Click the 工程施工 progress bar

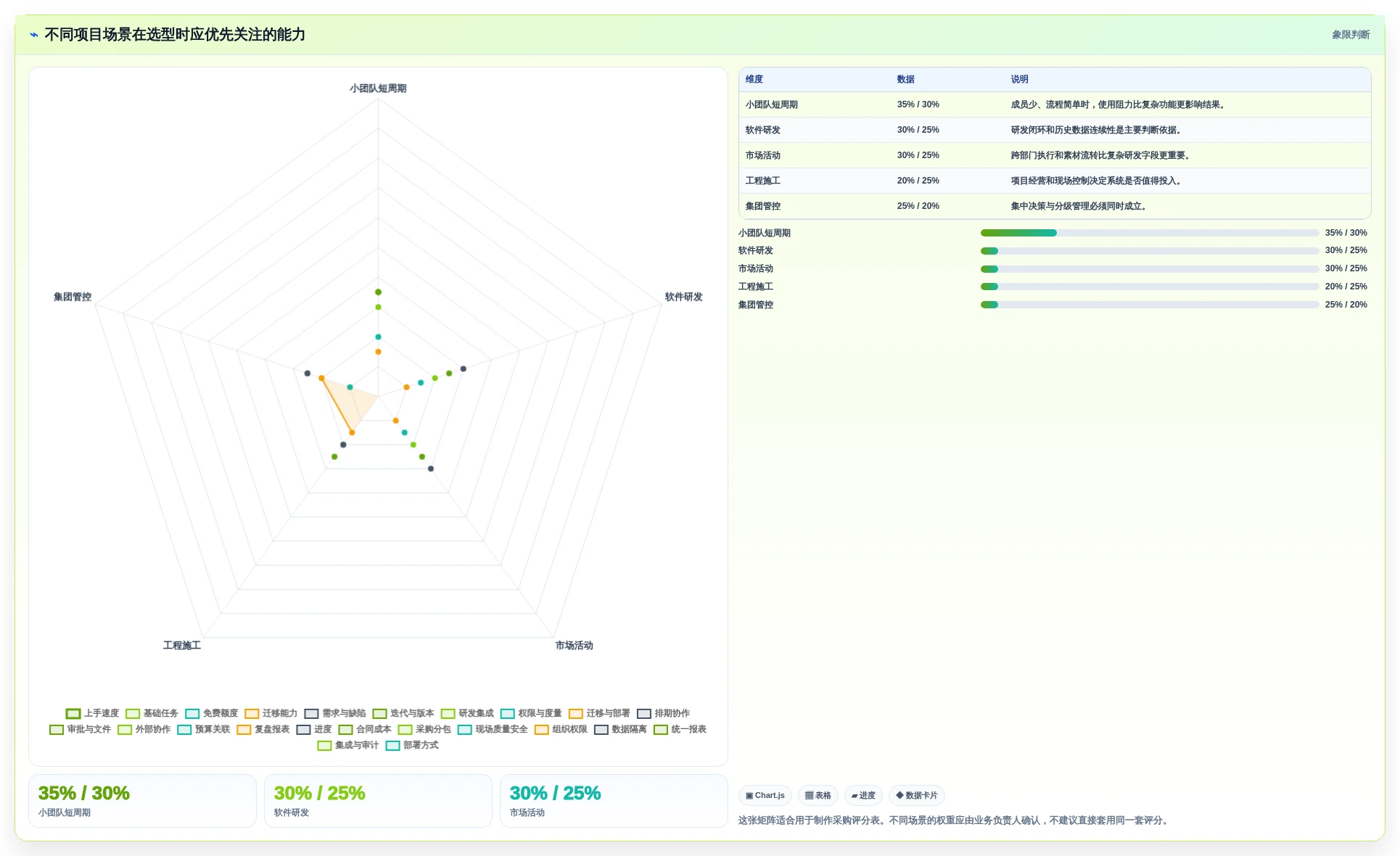[x=1150, y=287]
